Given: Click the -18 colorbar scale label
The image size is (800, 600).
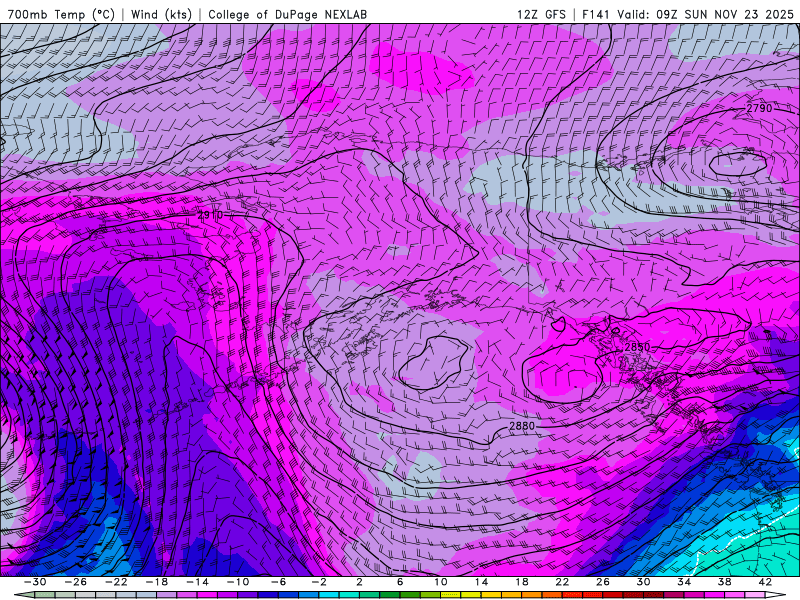Looking at the screenshot, I should (x=157, y=582).
